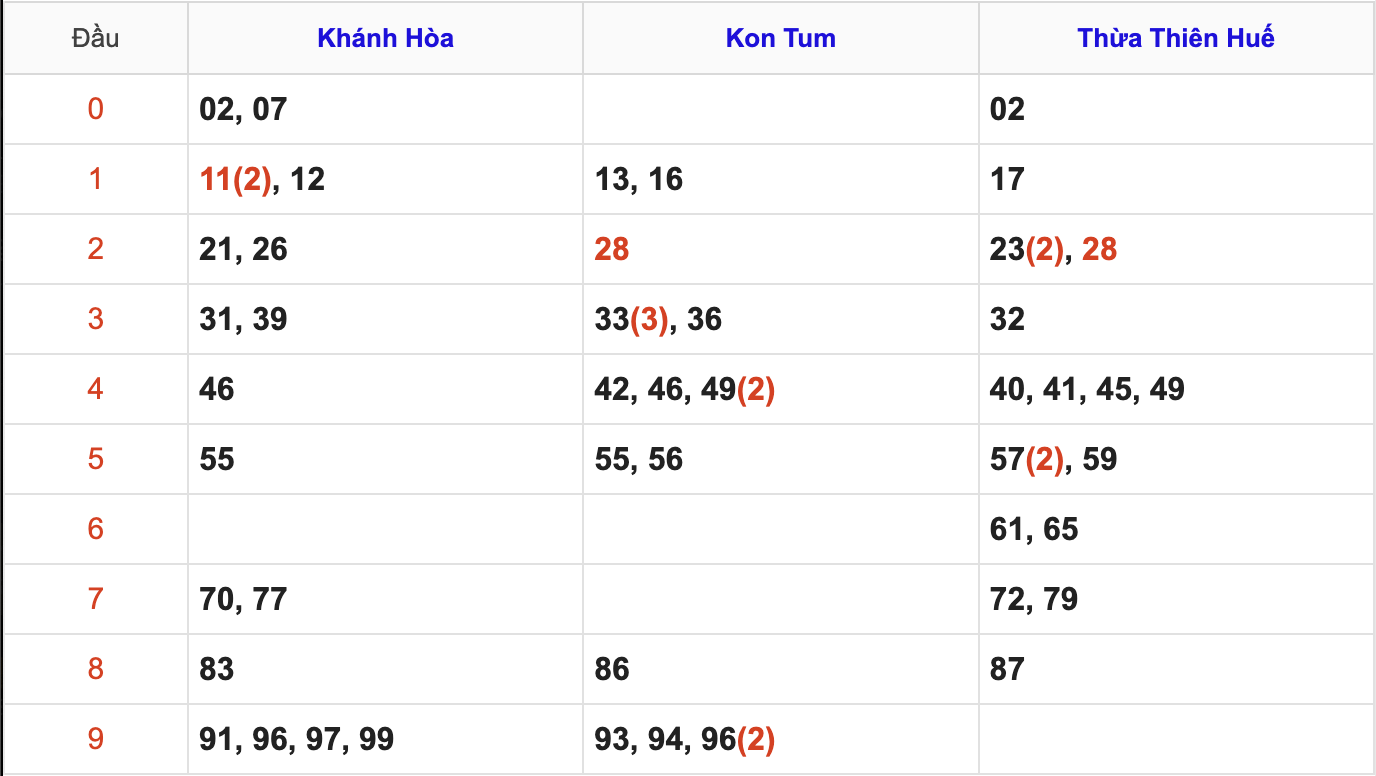Select 87 in Thừa Thiên Huế column
The image size is (1376, 776).
[x=1007, y=669]
